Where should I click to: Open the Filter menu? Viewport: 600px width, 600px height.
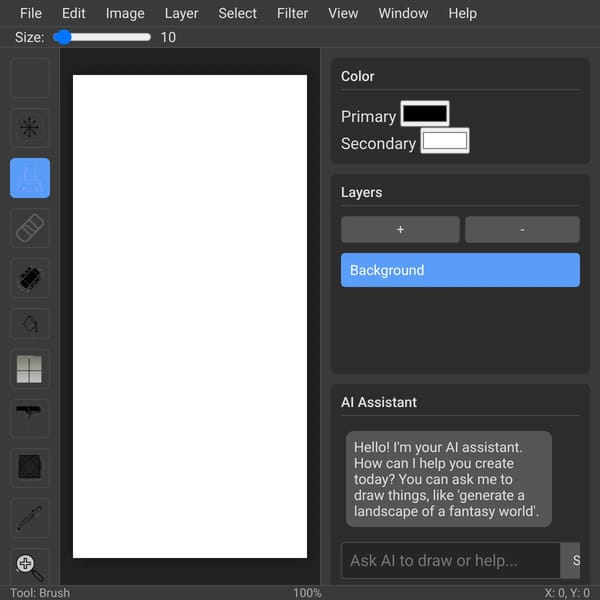pyautogui.click(x=292, y=13)
